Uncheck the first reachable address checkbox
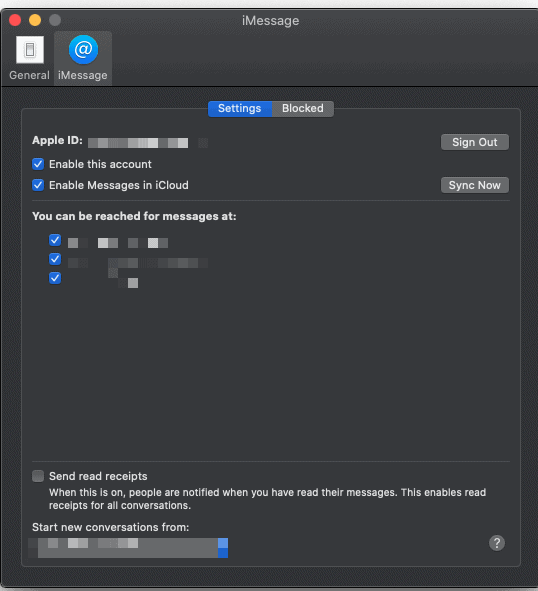This screenshot has width=538, height=591. (55, 240)
